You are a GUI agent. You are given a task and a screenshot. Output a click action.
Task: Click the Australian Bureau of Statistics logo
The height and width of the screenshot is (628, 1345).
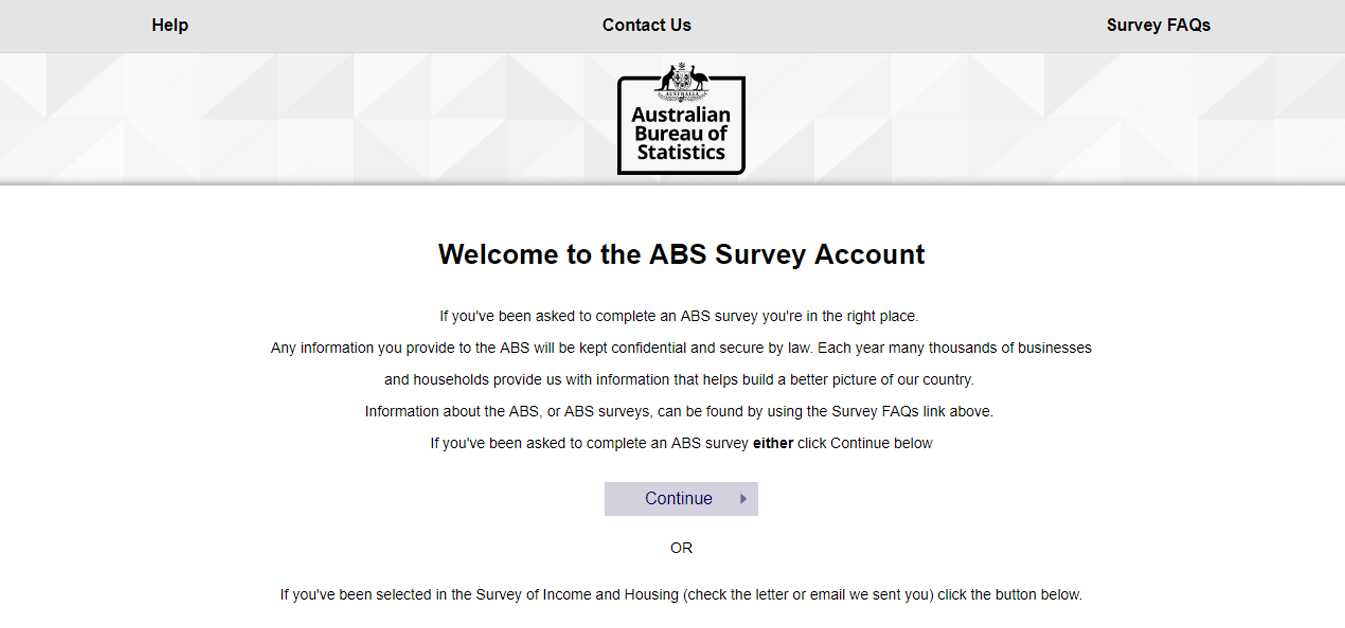681,118
